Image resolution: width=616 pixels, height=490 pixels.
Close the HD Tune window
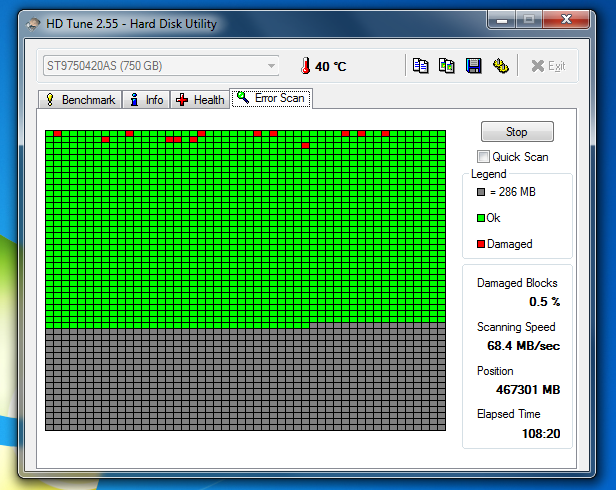pyautogui.click(x=566, y=20)
